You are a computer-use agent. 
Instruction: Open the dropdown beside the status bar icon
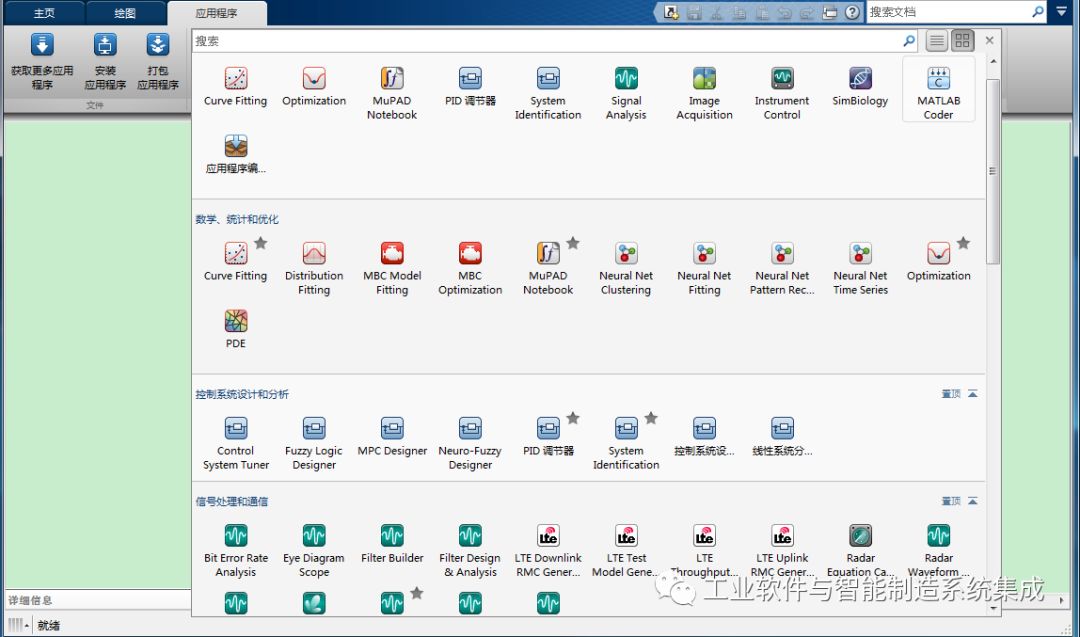[27, 625]
